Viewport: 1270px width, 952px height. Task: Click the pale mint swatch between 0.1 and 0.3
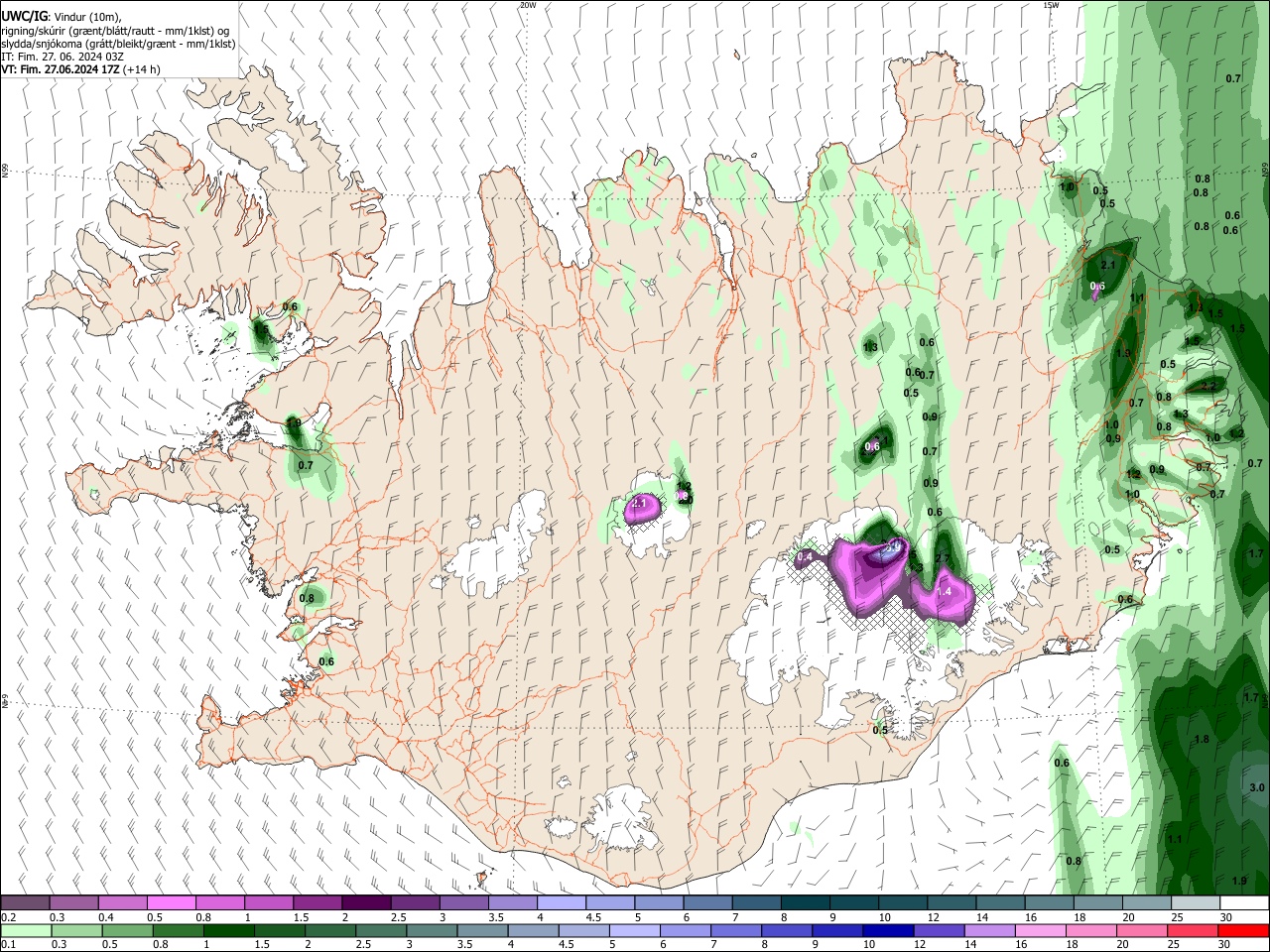click(x=25, y=930)
